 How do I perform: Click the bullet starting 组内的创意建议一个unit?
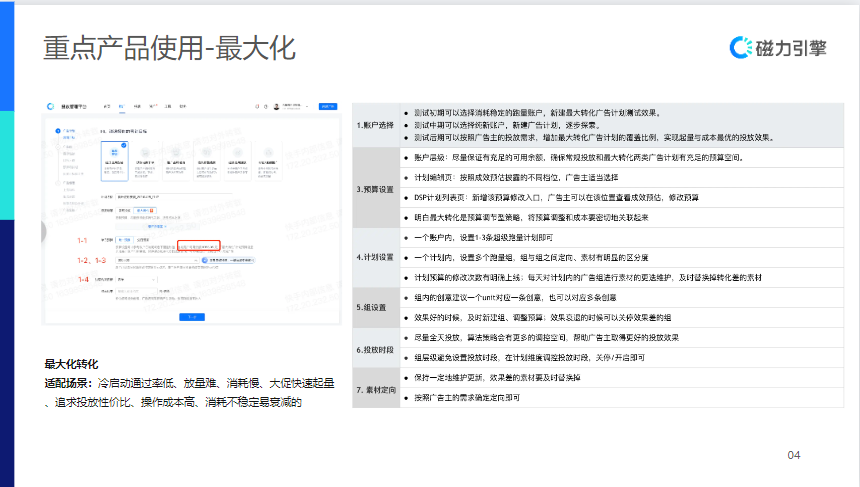click(515, 298)
